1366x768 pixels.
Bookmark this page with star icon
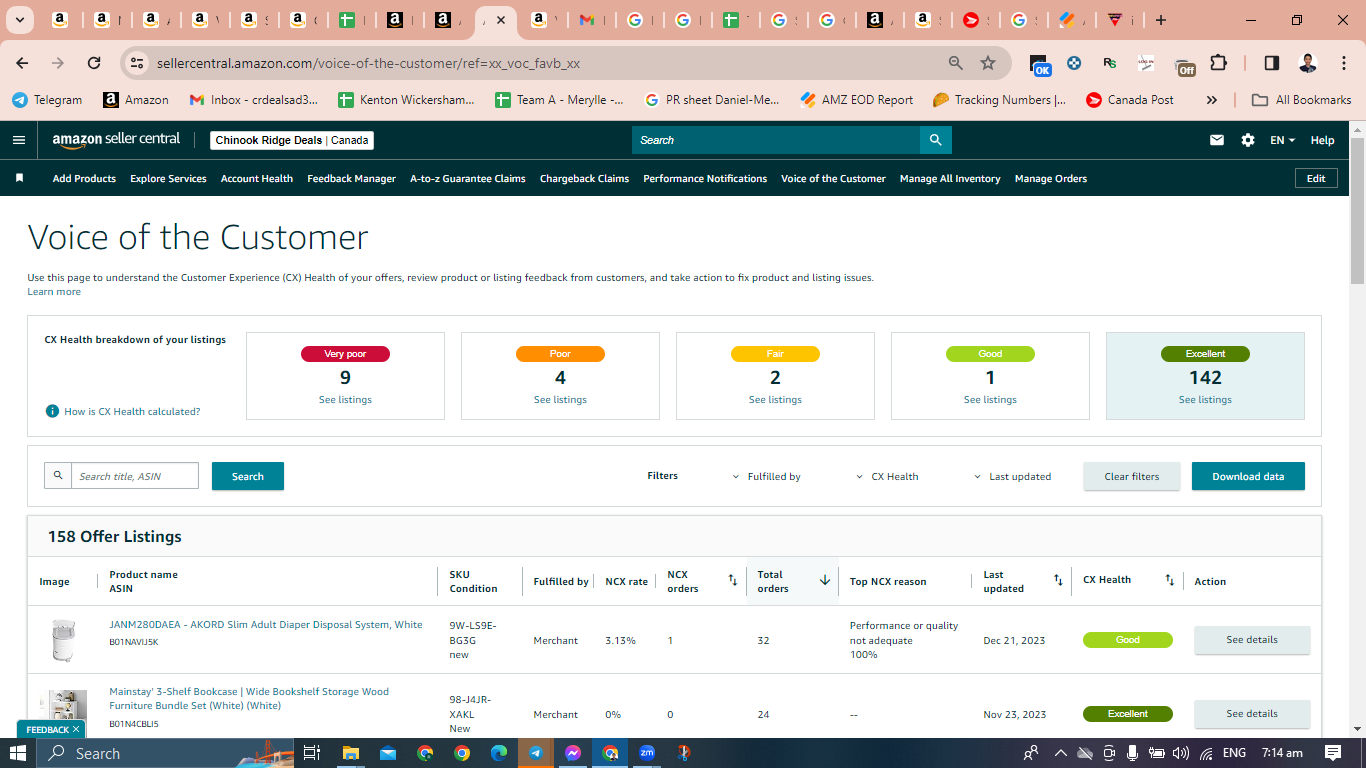[x=988, y=63]
